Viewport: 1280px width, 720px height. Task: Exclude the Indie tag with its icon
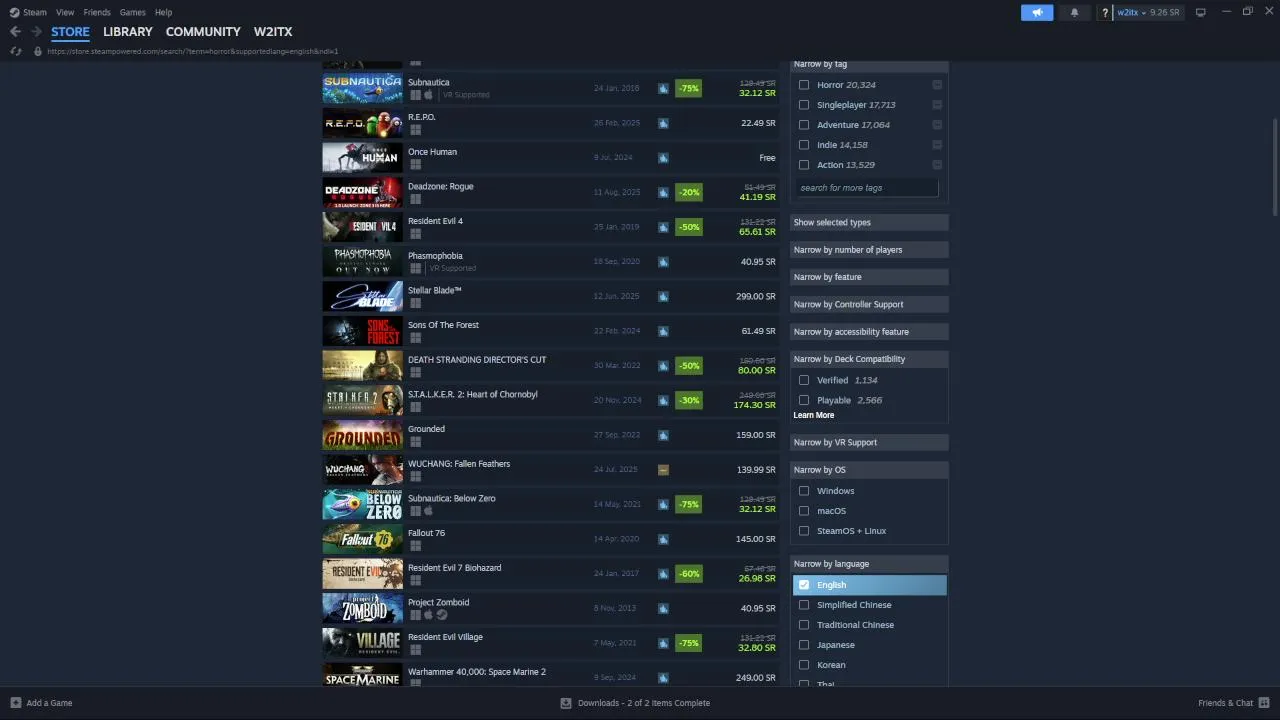[x=937, y=145]
